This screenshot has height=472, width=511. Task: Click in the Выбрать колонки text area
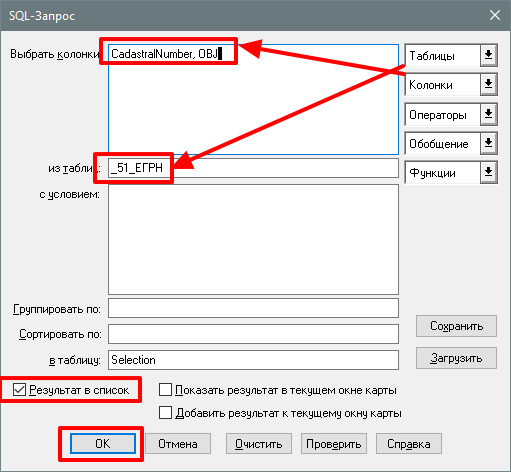[x=253, y=99]
